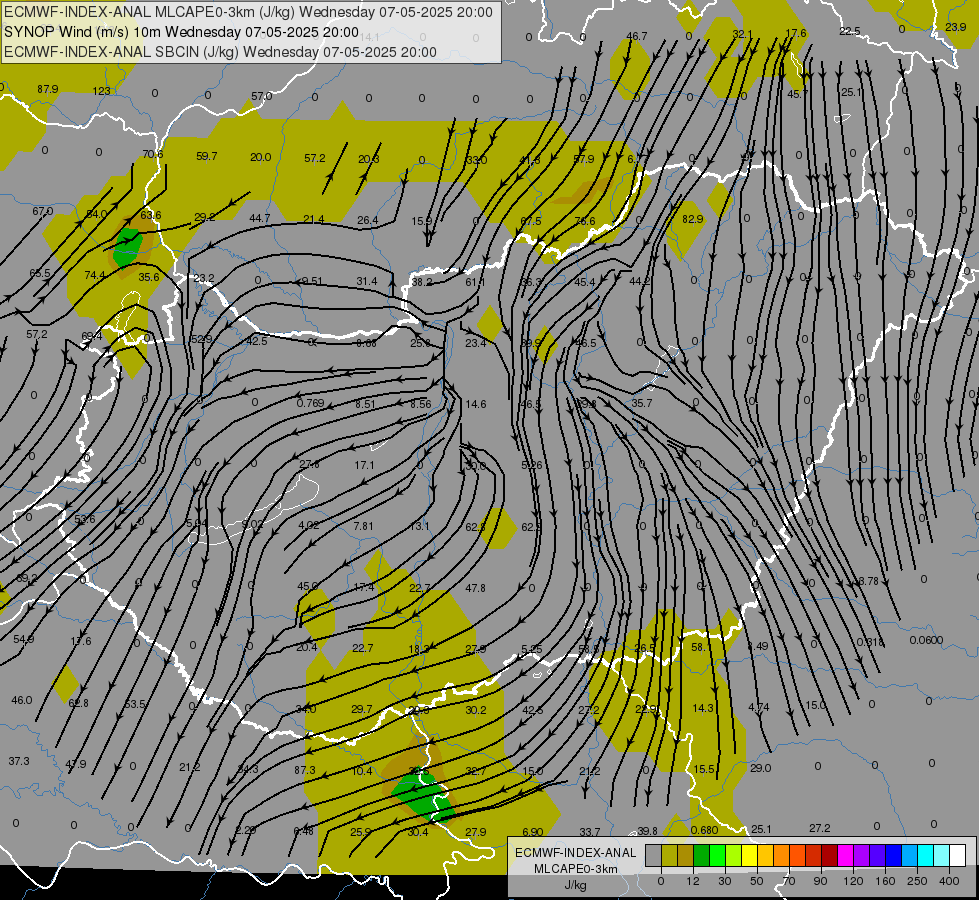Click the map value 76.6
This screenshot has width=979, height=900.
pyautogui.click(x=584, y=221)
